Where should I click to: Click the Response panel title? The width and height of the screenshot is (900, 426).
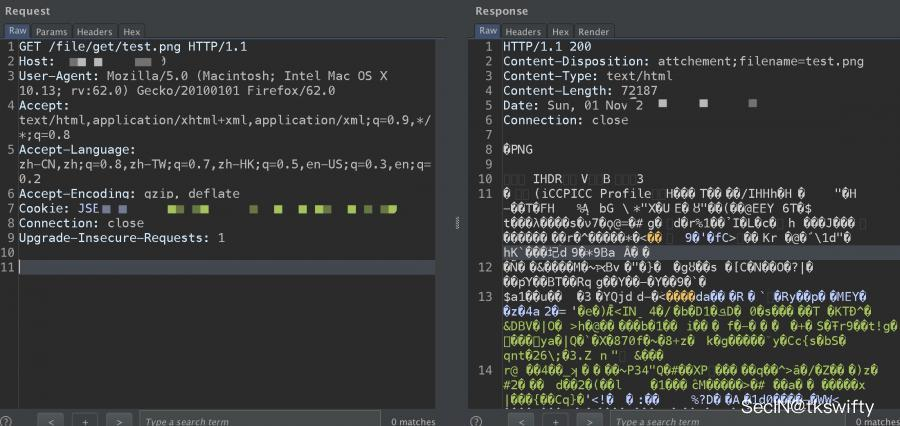[x=502, y=11]
